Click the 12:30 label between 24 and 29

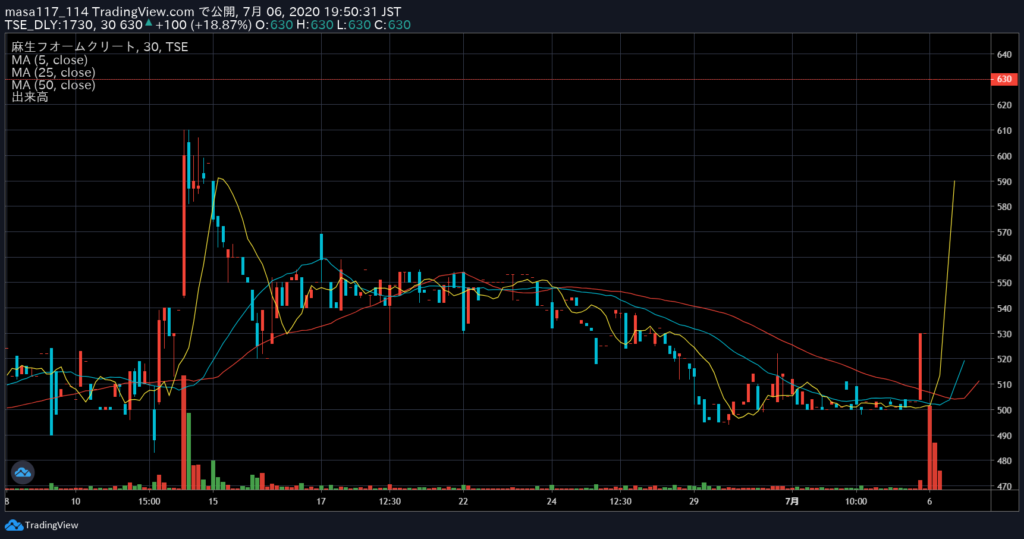coord(620,501)
